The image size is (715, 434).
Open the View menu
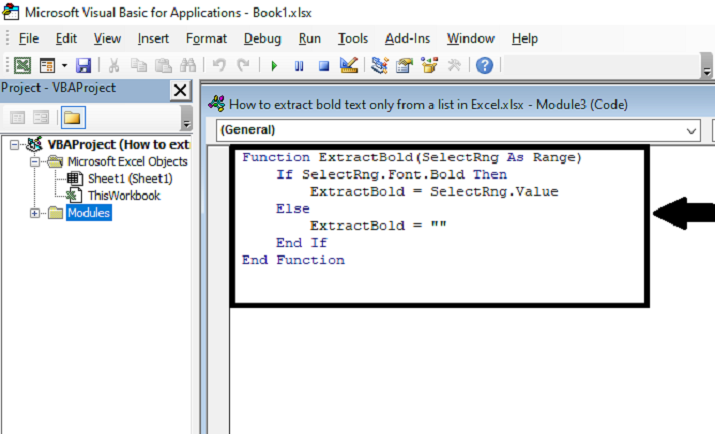coord(107,39)
